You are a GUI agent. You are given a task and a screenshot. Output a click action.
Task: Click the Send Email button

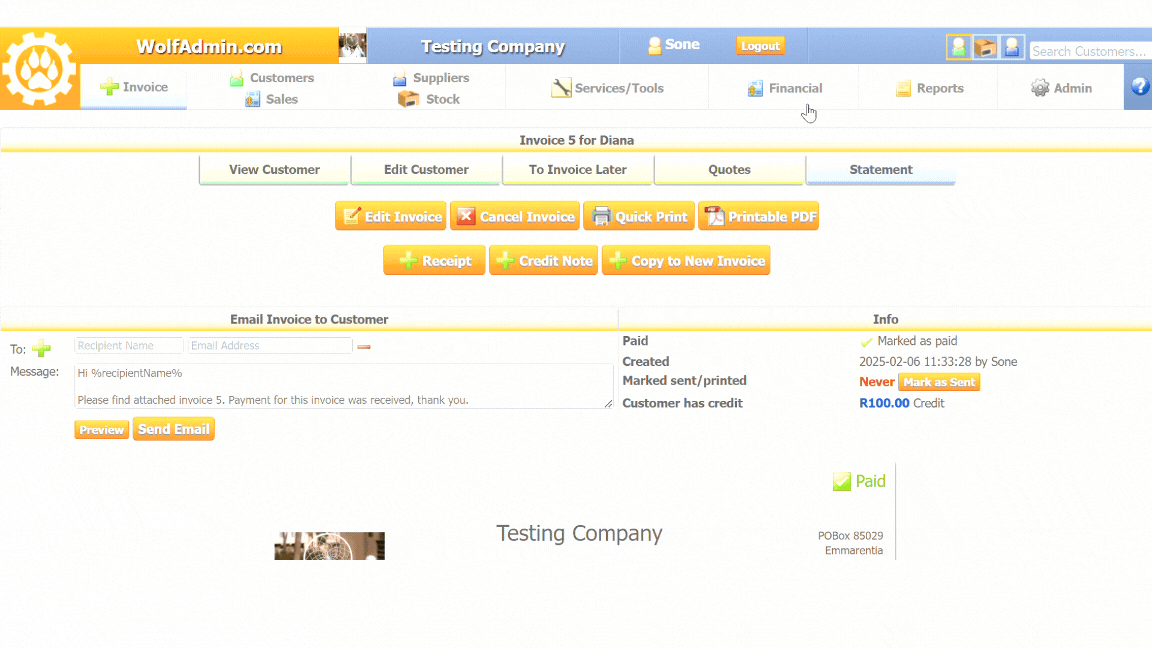pos(173,429)
